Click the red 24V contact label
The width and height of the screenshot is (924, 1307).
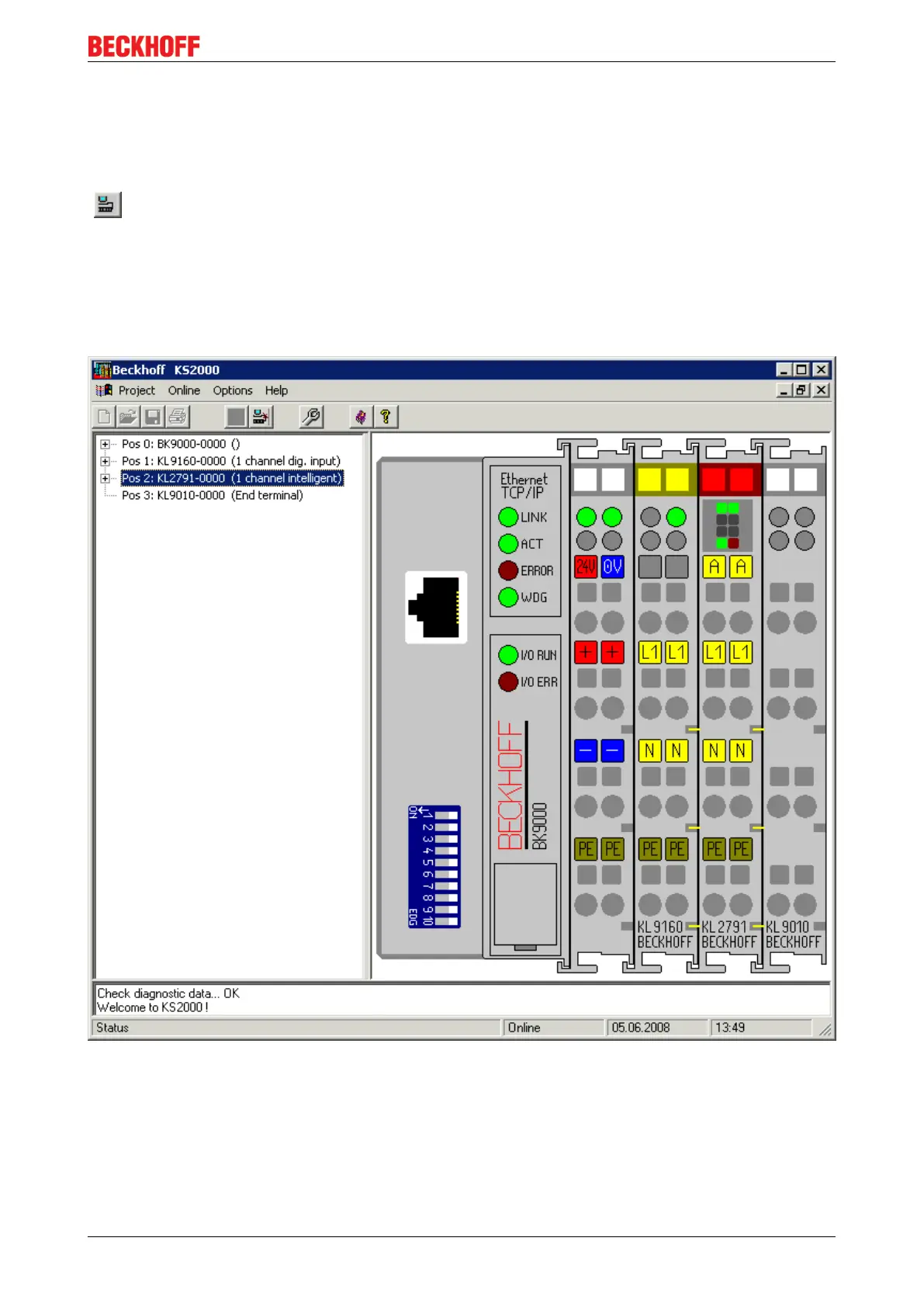pos(586,567)
